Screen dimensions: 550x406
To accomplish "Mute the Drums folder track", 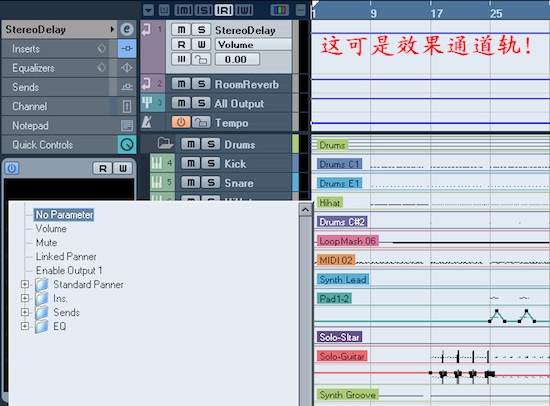I will click(x=191, y=144).
